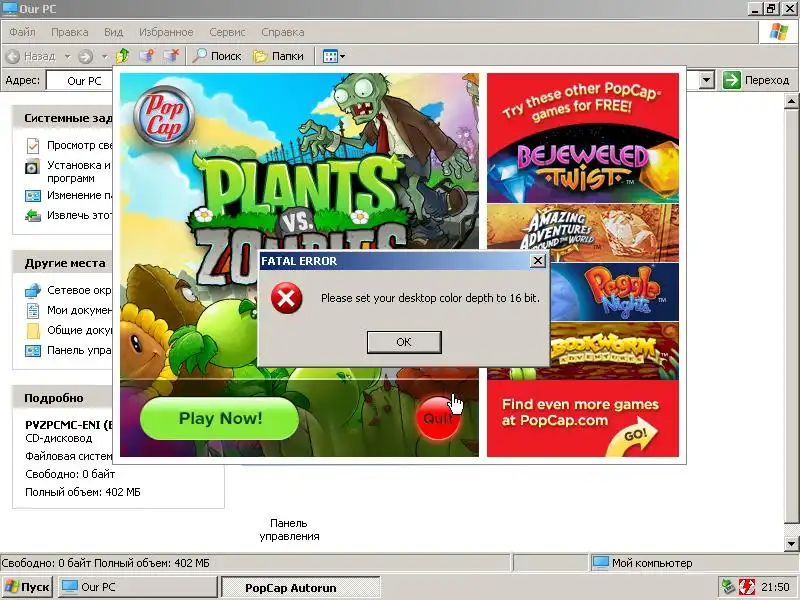800x600 pixels.
Task: Expand the back history dropdown arrow
Action: [x=67, y=56]
